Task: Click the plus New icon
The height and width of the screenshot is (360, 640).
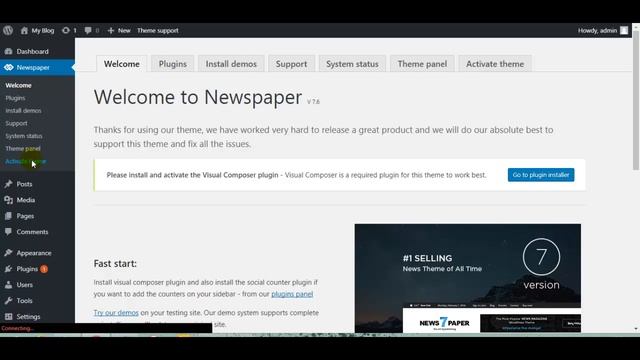Action: click(111, 31)
